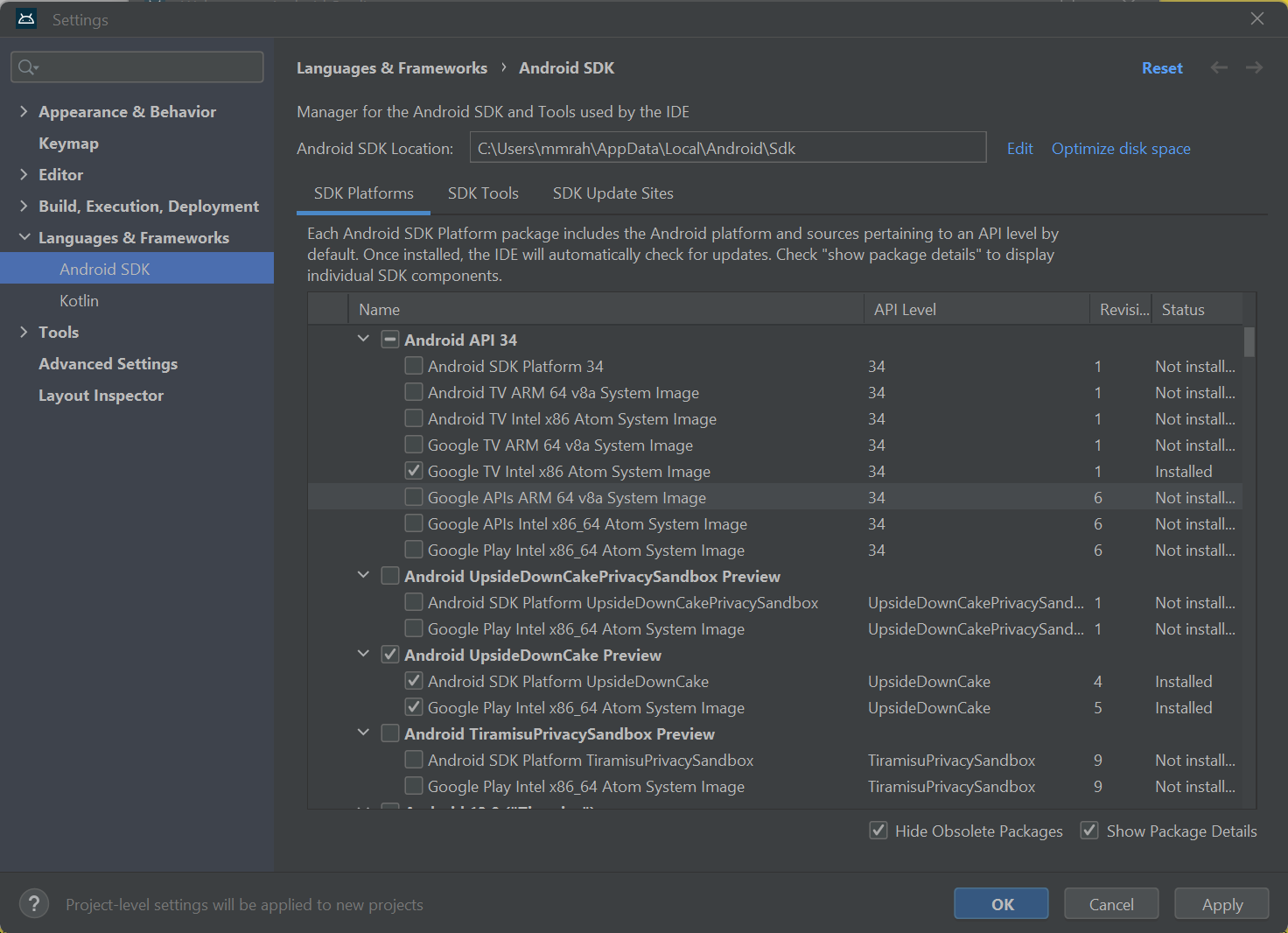The image size is (1288, 933).
Task: Click the Cancel button
Action: pos(1111,904)
